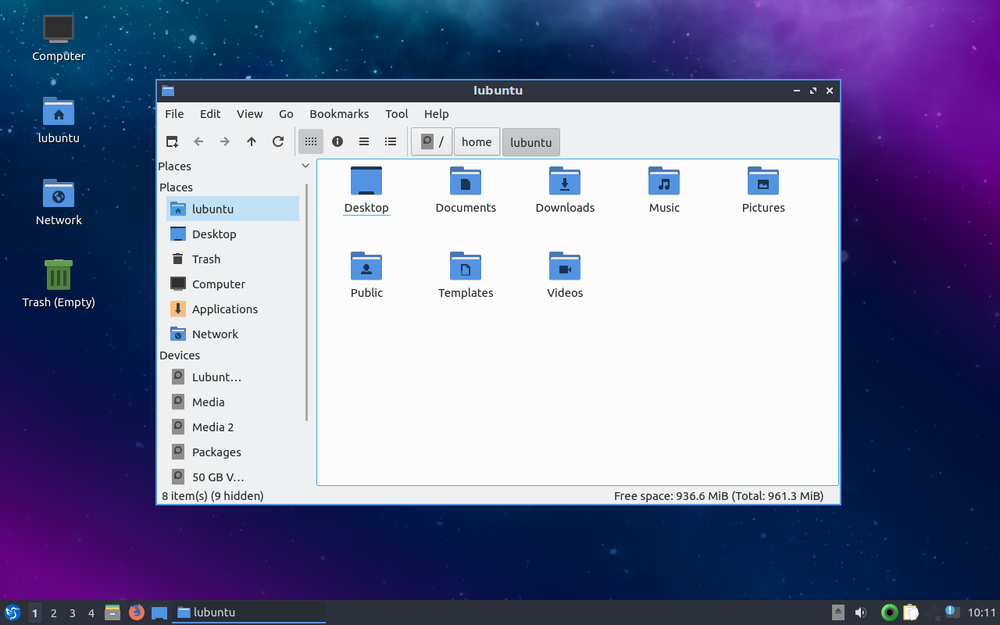The height and width of the screenshot is (625, 1000).
Task: Jump to home via the path button
Action: point(476,141)
